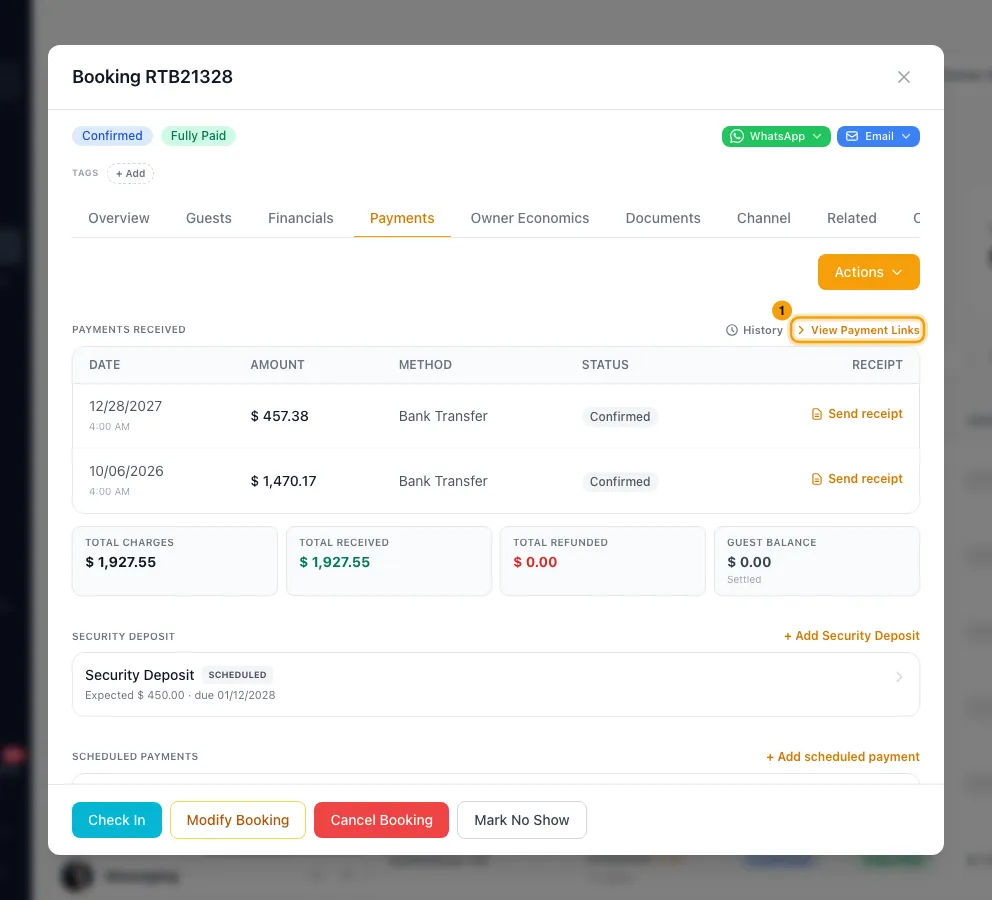This screenshot has height=900, width=992.
Task: Open the Documents tab
Action: pos(662,218)
